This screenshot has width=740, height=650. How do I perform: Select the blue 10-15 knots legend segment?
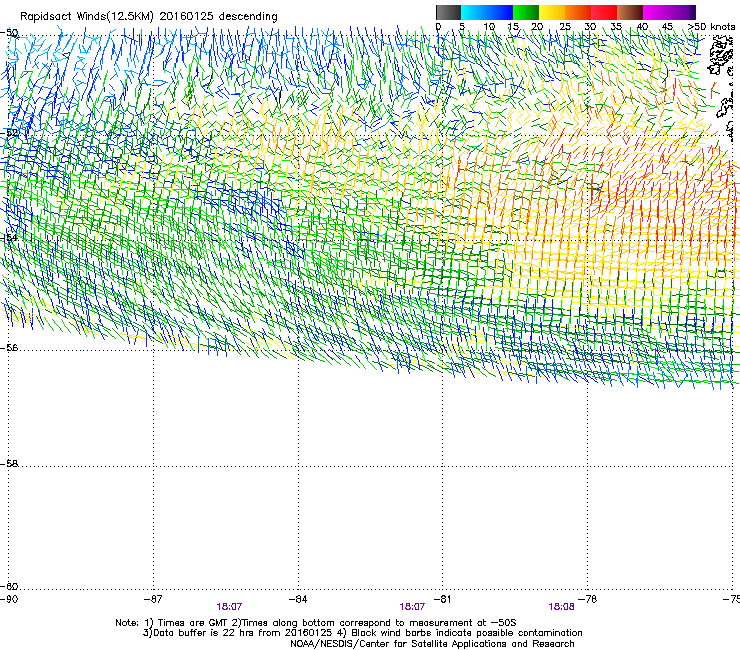coord(500,12)
